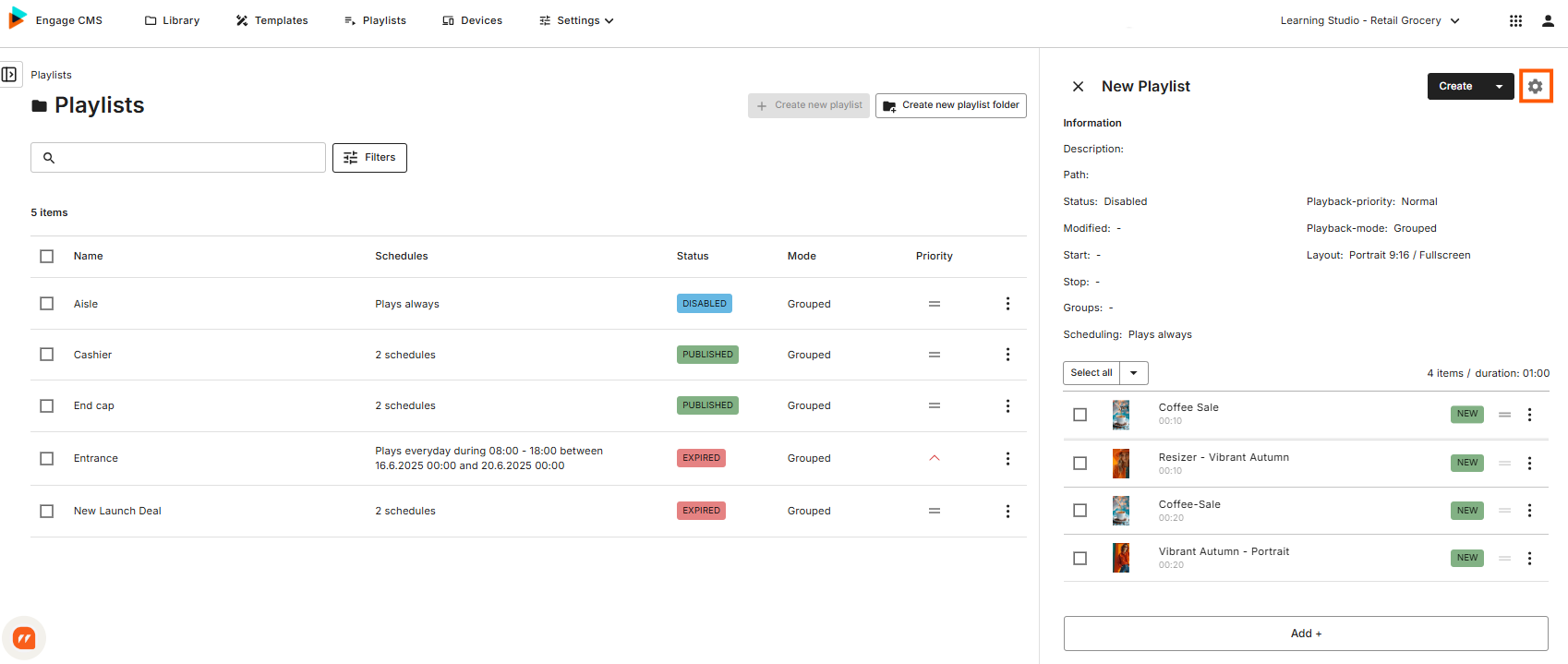
Task: Click the playlist search field
Action: pyautogui.click(x=178, y=158)
